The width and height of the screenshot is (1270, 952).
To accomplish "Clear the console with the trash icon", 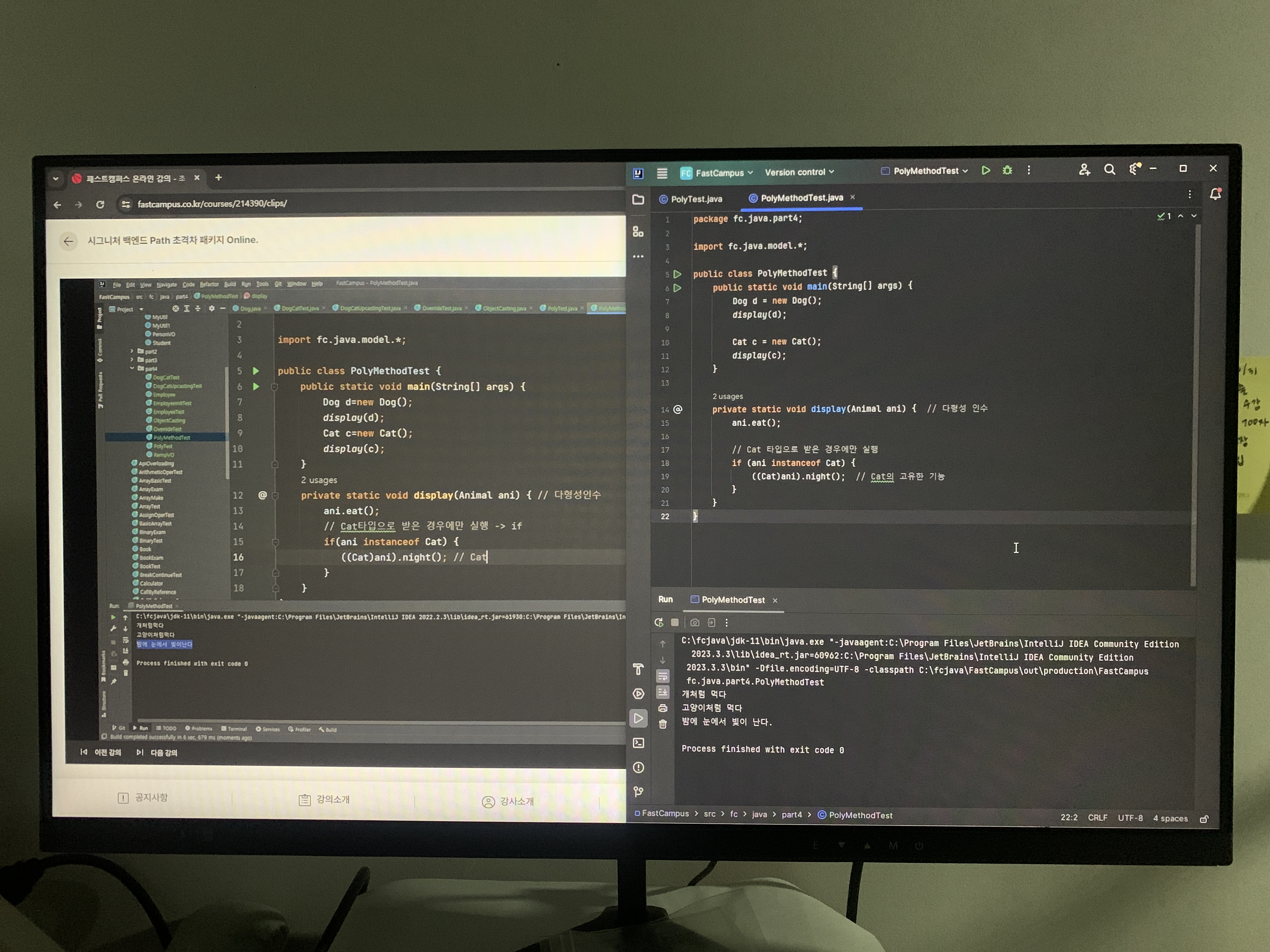I will (x=662, y=724).
